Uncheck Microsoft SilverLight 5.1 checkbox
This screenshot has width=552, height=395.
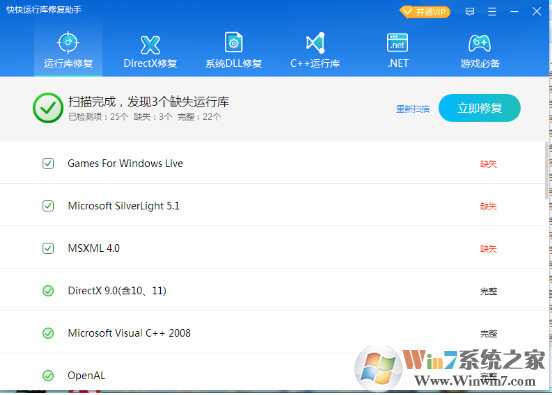pos(48,206)
